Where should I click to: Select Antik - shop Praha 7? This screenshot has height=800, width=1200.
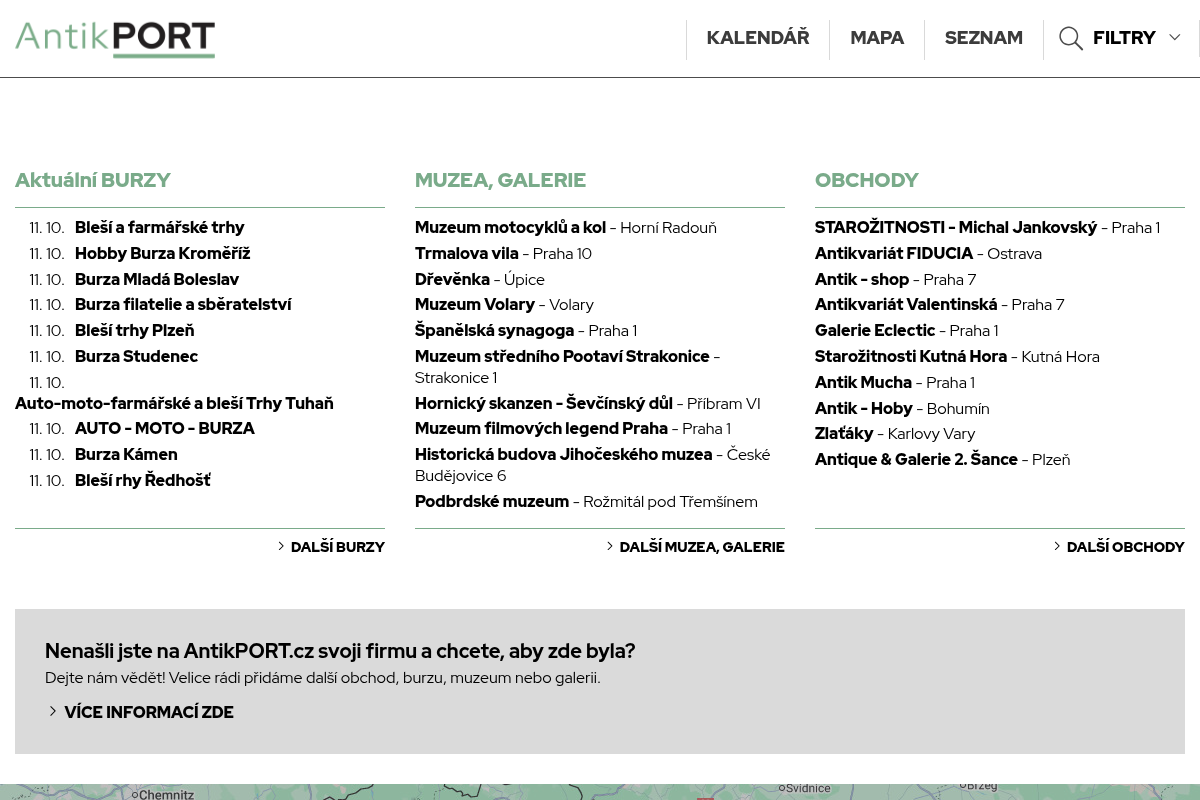pyautogui.click(x=862, y=280)
